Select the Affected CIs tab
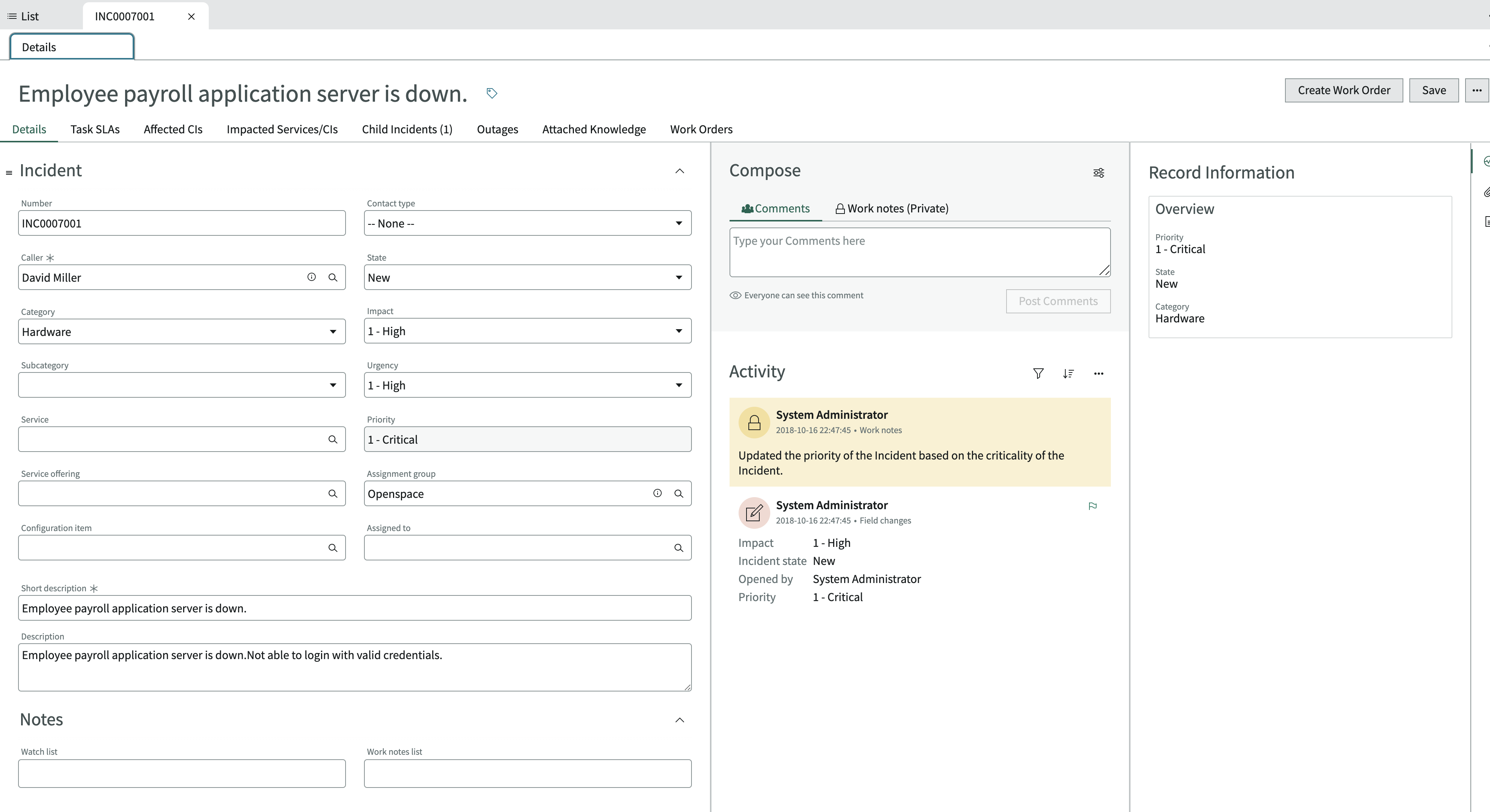Image resolution: width=1490 pixels, height=812 pixels. pyautogui.click(x=173, y=130)
